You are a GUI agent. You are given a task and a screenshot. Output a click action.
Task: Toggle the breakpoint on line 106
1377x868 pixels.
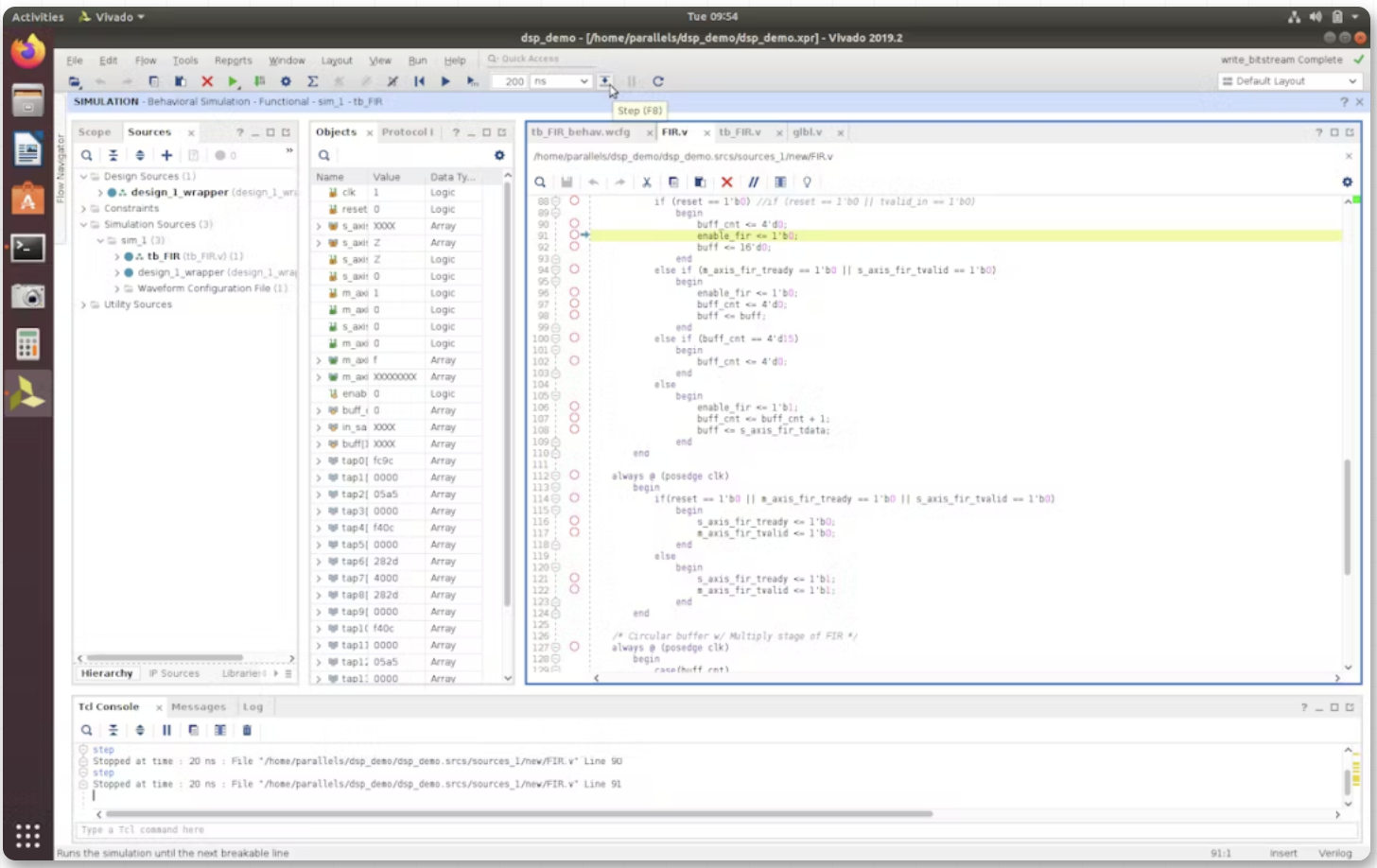pyautogui.click(x=574, y=407)
